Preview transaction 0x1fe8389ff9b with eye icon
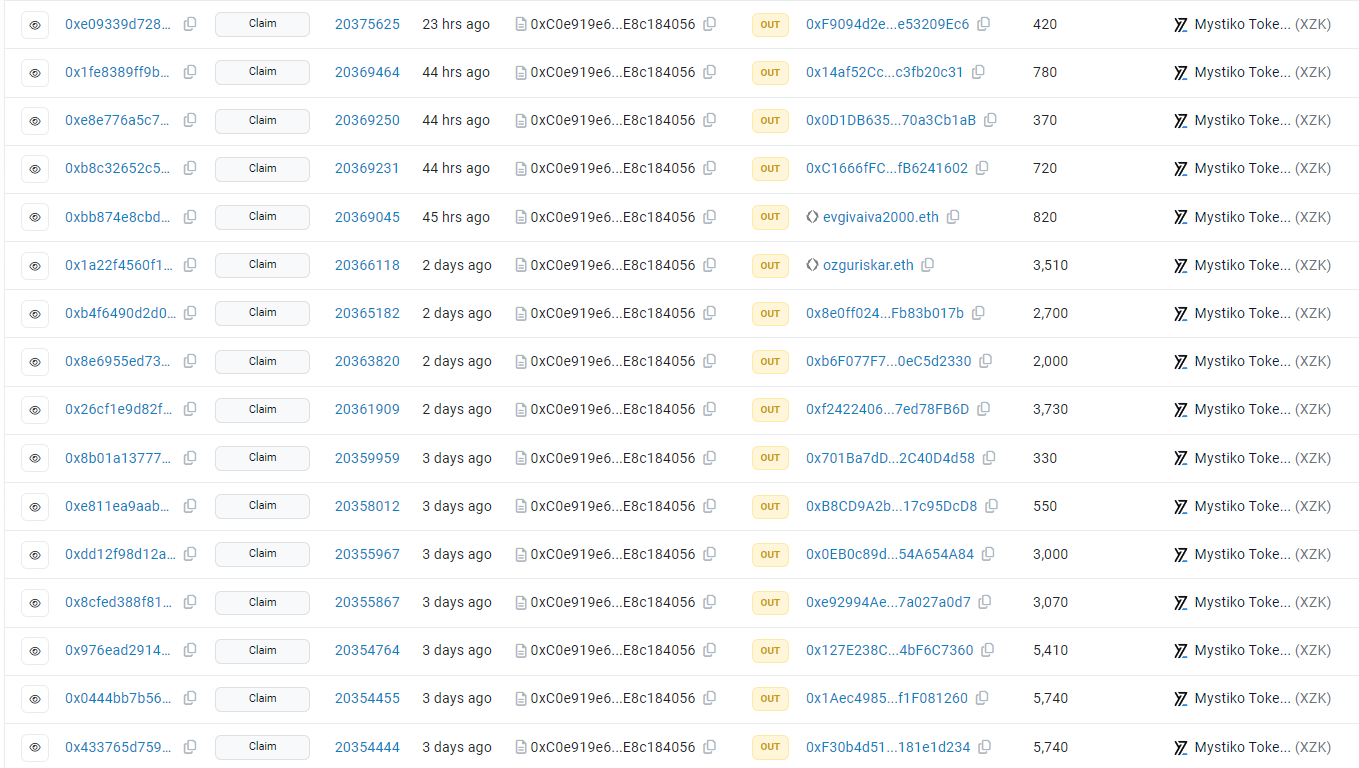Image resolution: width=1359 pixels, height=768 pixels. click(x=35, y=72)
